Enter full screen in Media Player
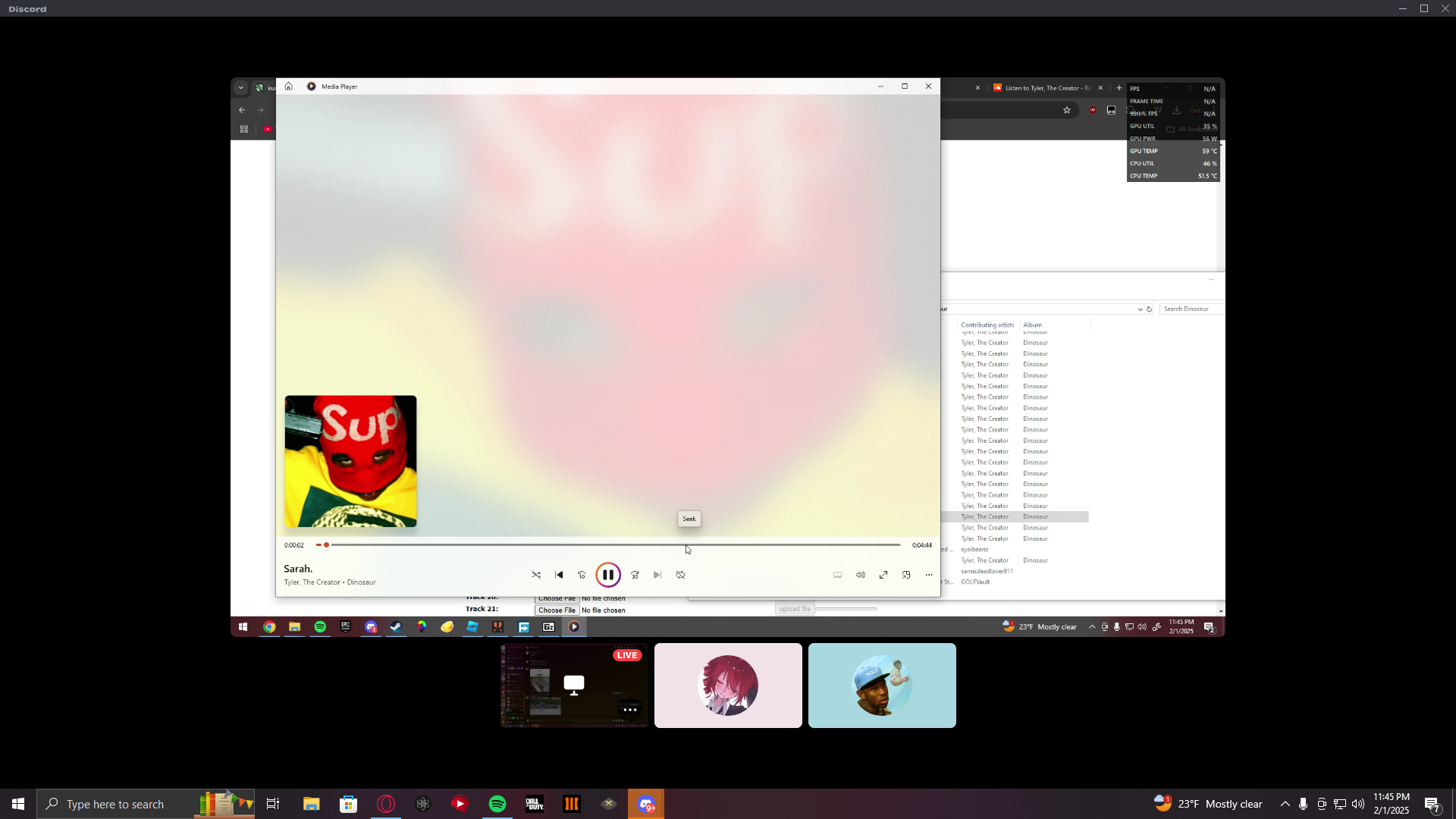The width and height of the screenshot is (1456, 819). point(883,575)
